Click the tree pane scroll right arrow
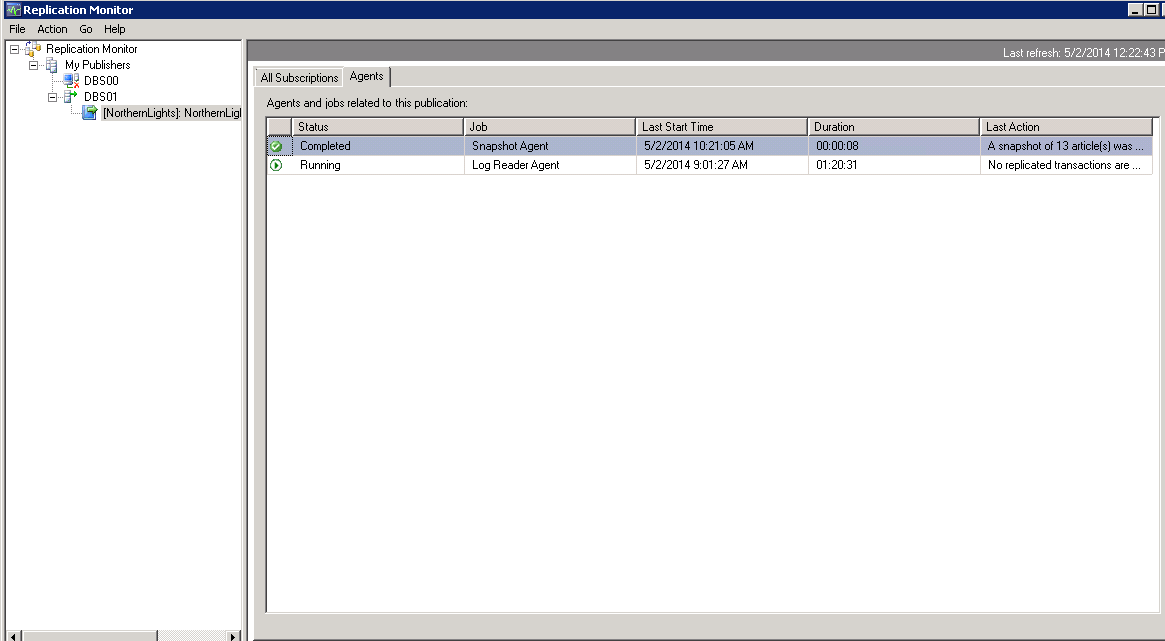 click(234, 636)
